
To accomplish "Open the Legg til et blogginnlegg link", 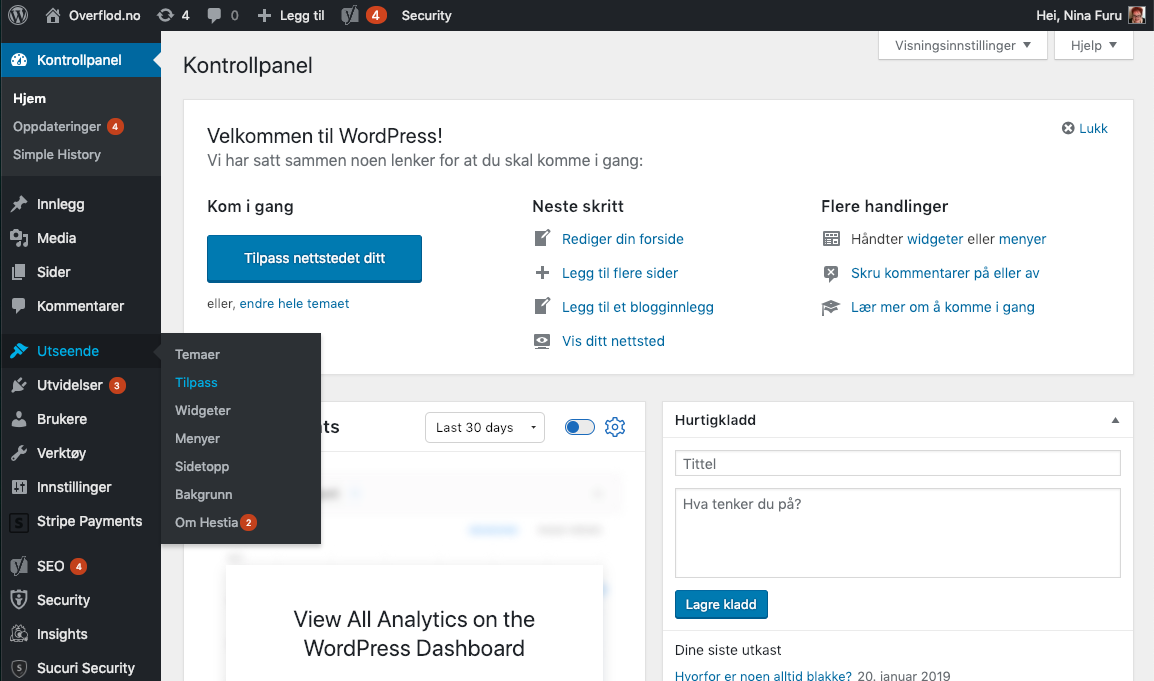I will point(638,307).
